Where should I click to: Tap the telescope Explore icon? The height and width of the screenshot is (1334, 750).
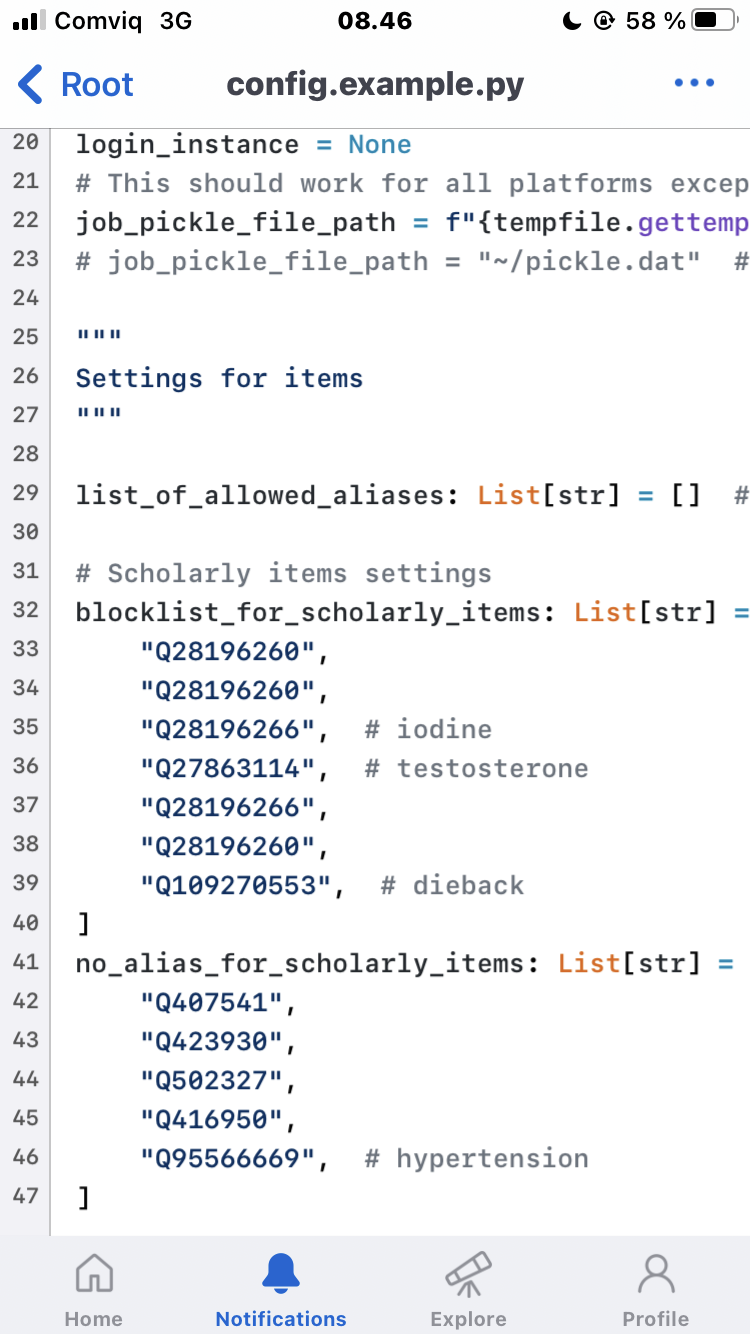coord(468,1272)
